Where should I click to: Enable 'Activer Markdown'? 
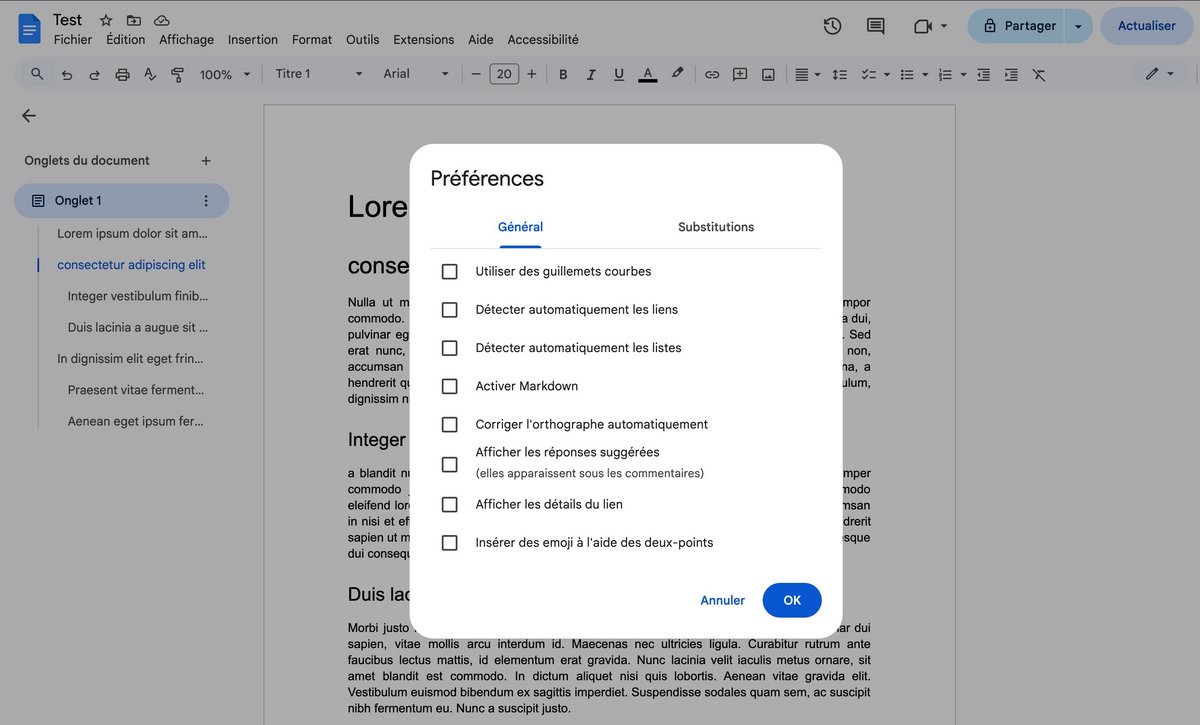pyautogui.click(x=449, y=385)
